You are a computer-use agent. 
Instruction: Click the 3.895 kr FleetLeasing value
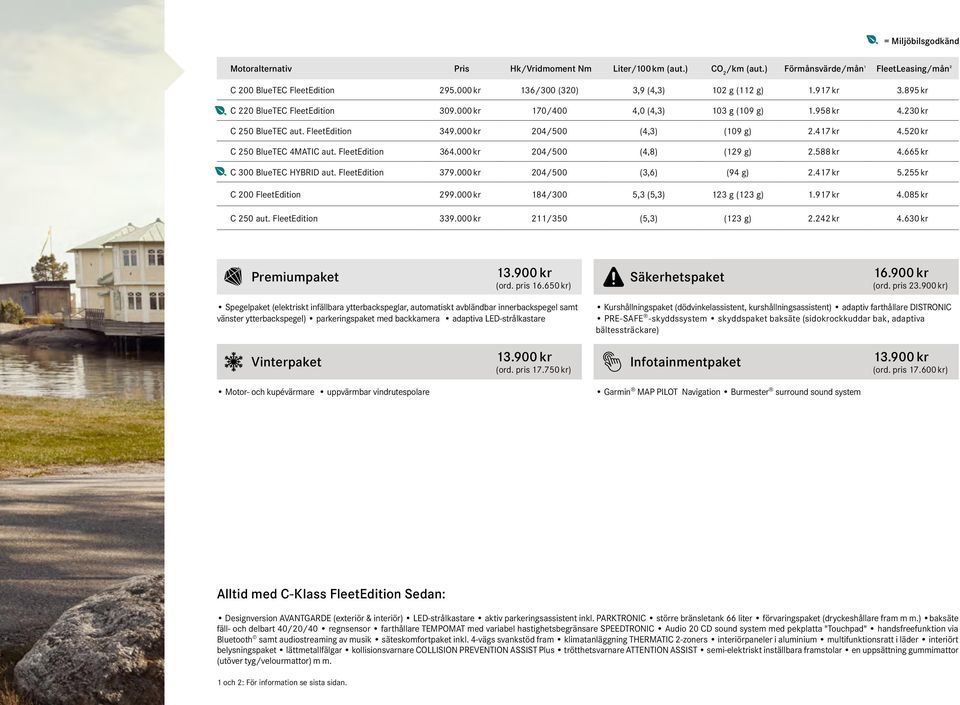click(x=912, y=91)
